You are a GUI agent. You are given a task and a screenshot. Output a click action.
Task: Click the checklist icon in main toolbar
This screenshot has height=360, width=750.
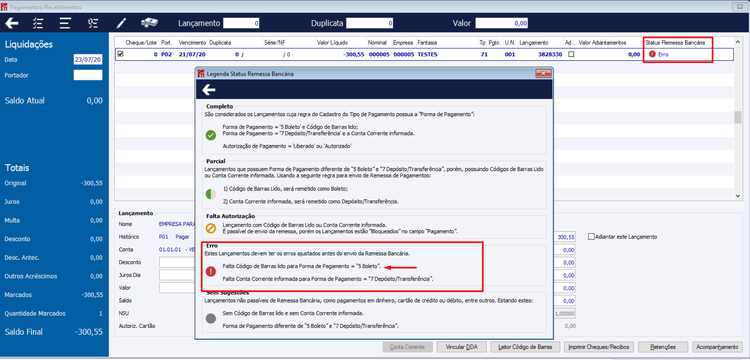38,23
